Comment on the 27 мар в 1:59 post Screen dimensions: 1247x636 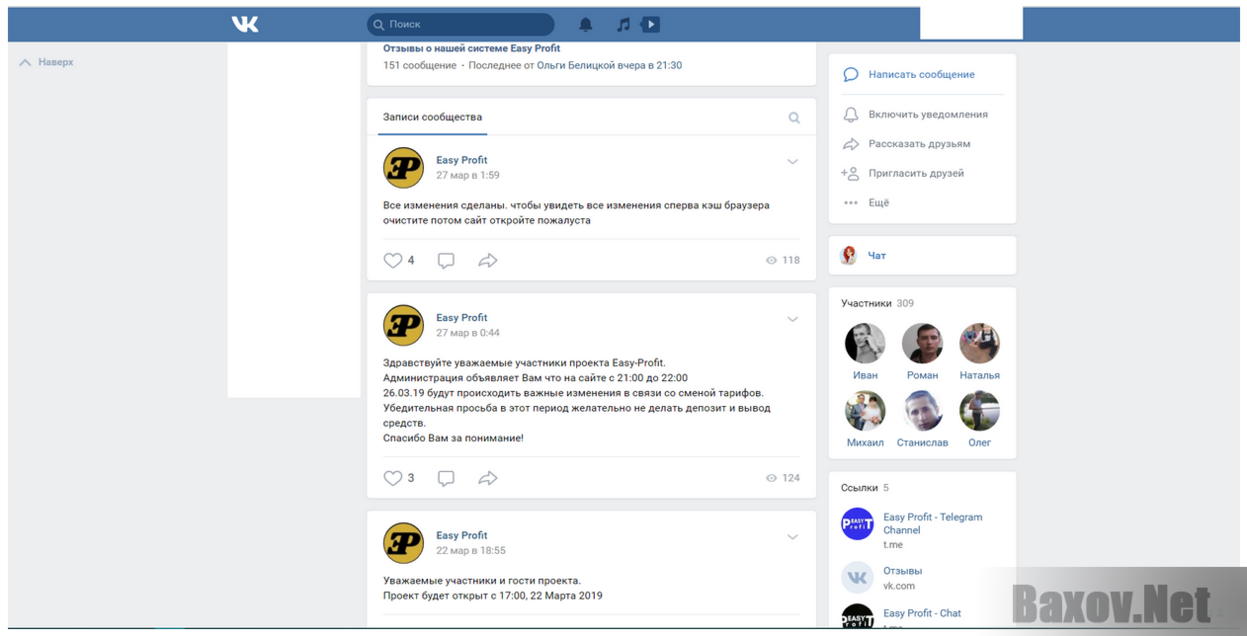446,260
